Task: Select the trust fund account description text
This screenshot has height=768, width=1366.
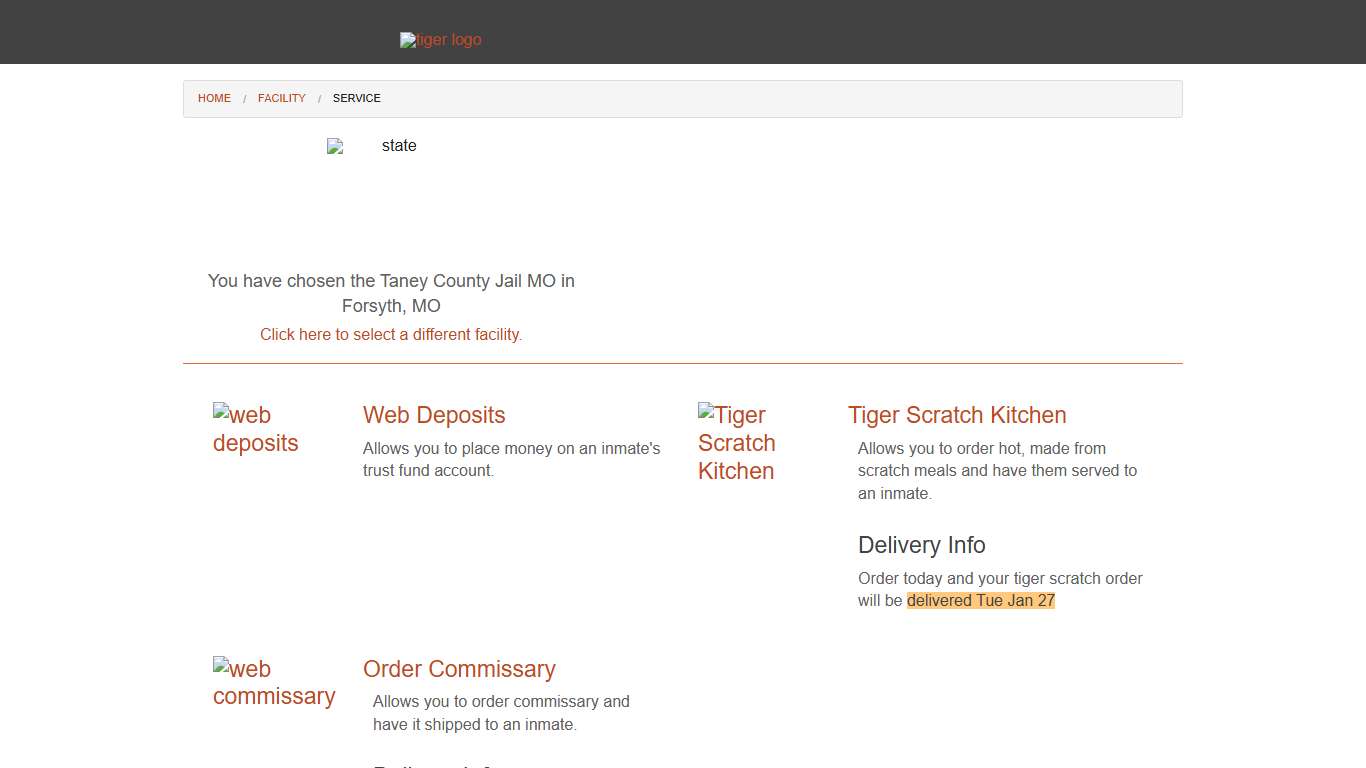Action: pyautogui.click(x=511, y=459)
